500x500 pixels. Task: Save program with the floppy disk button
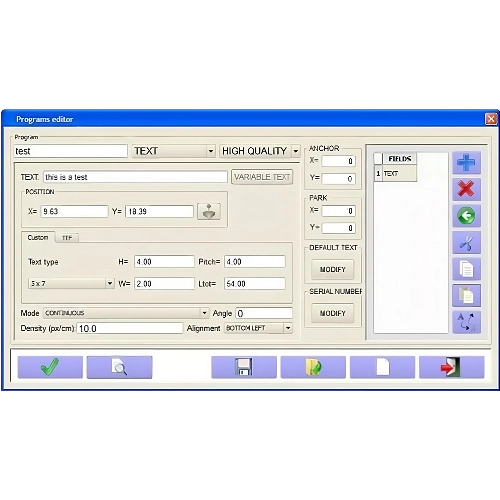pyautogui.click(x=244, y=367)
